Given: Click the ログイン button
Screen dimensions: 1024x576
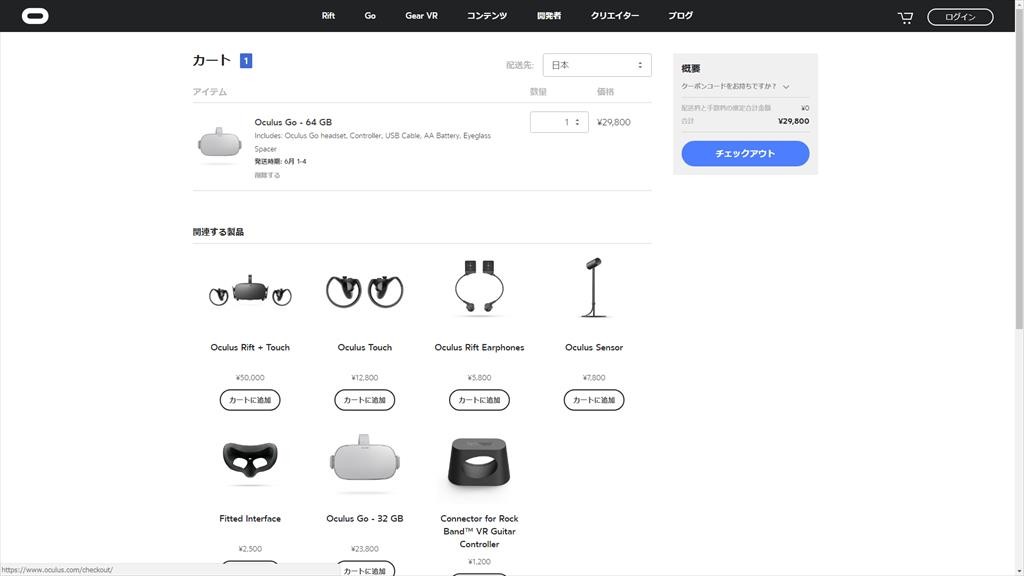Looking at the screenshot, I should coord(960,17).
